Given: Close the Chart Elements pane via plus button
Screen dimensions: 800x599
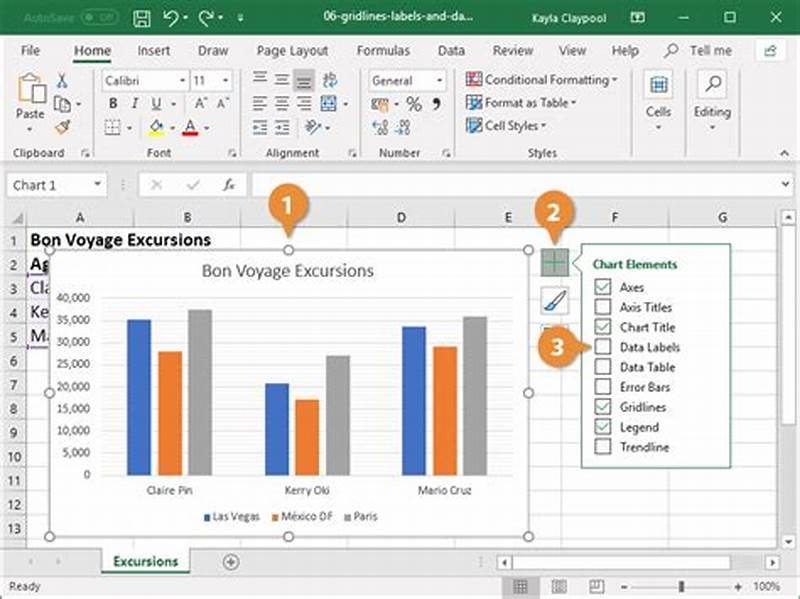Looking at the screenshot, I should click(556, 263).
